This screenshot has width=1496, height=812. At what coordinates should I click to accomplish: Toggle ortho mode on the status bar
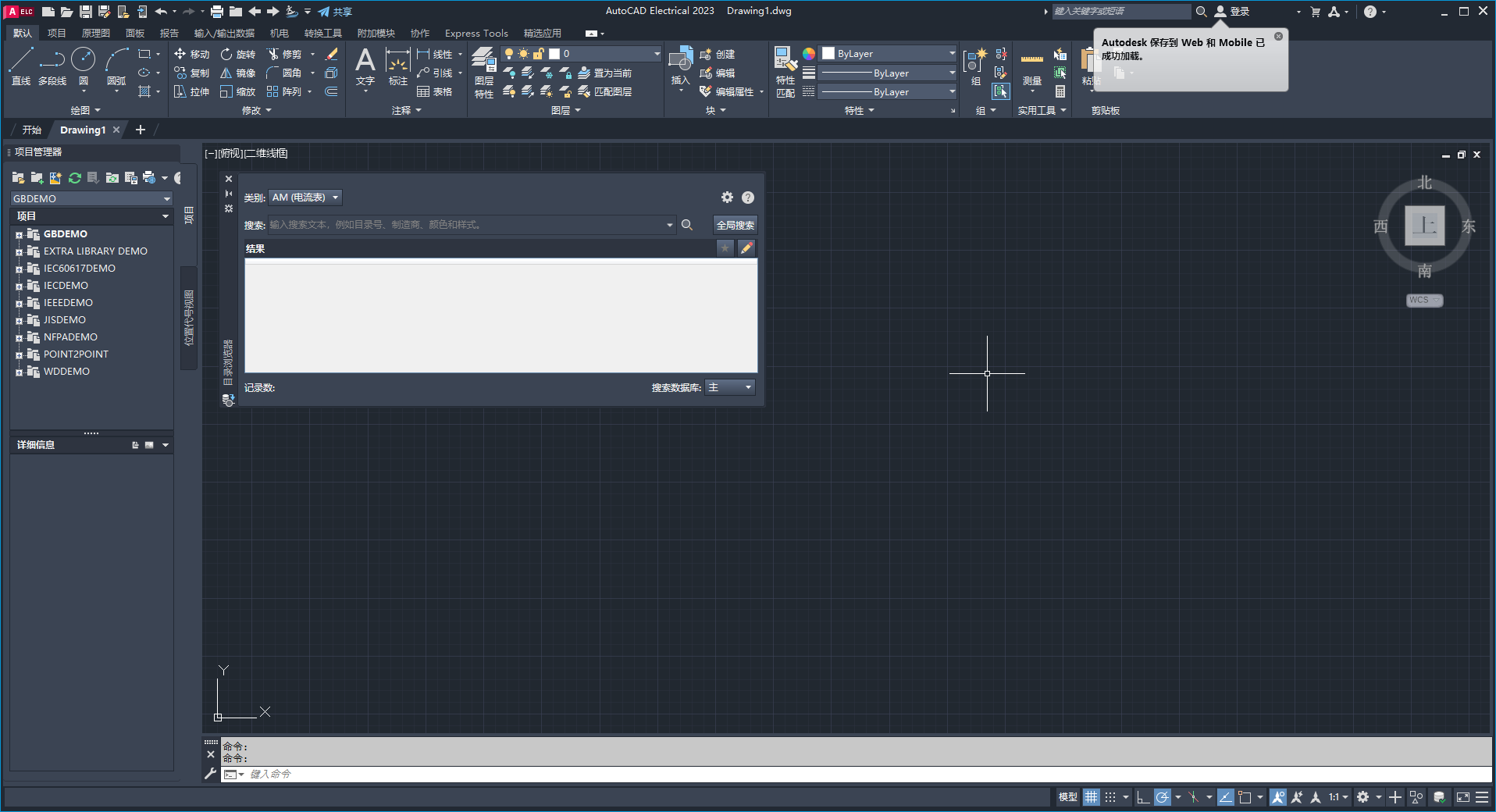1142,798
